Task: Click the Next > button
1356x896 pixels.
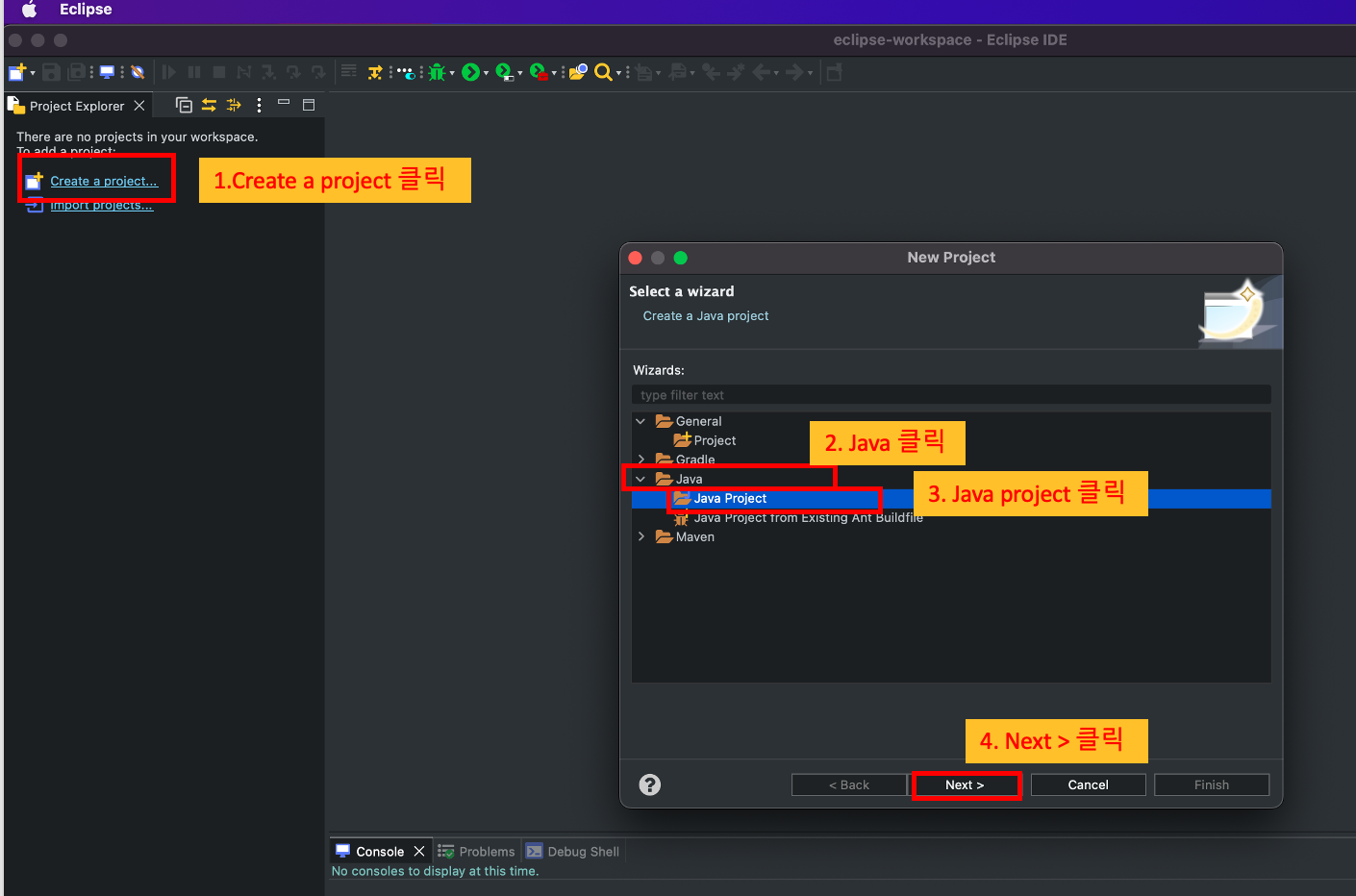Action: coord(965,784)
